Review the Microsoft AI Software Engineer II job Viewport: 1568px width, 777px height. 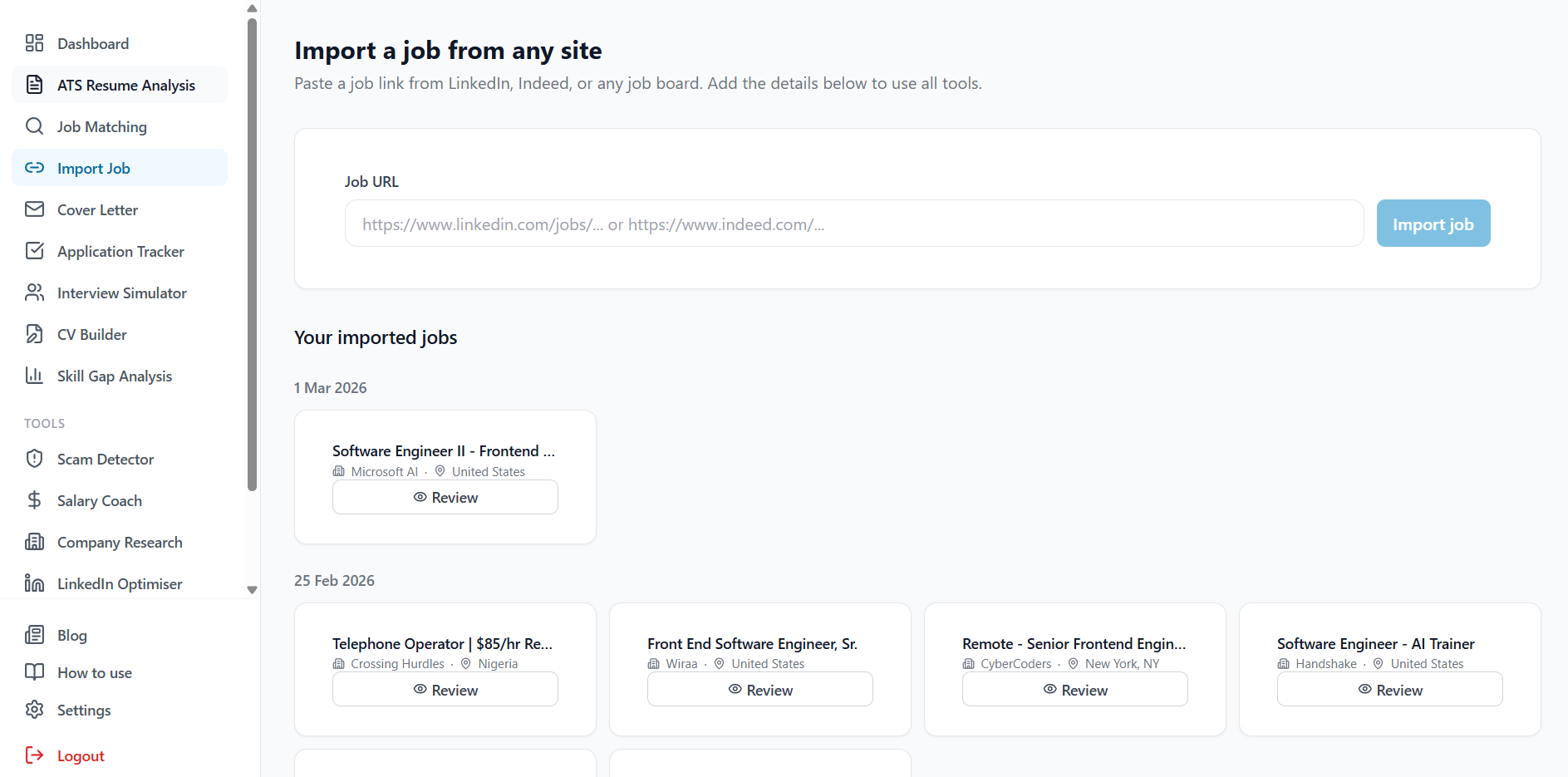click(x=445, y=497)
